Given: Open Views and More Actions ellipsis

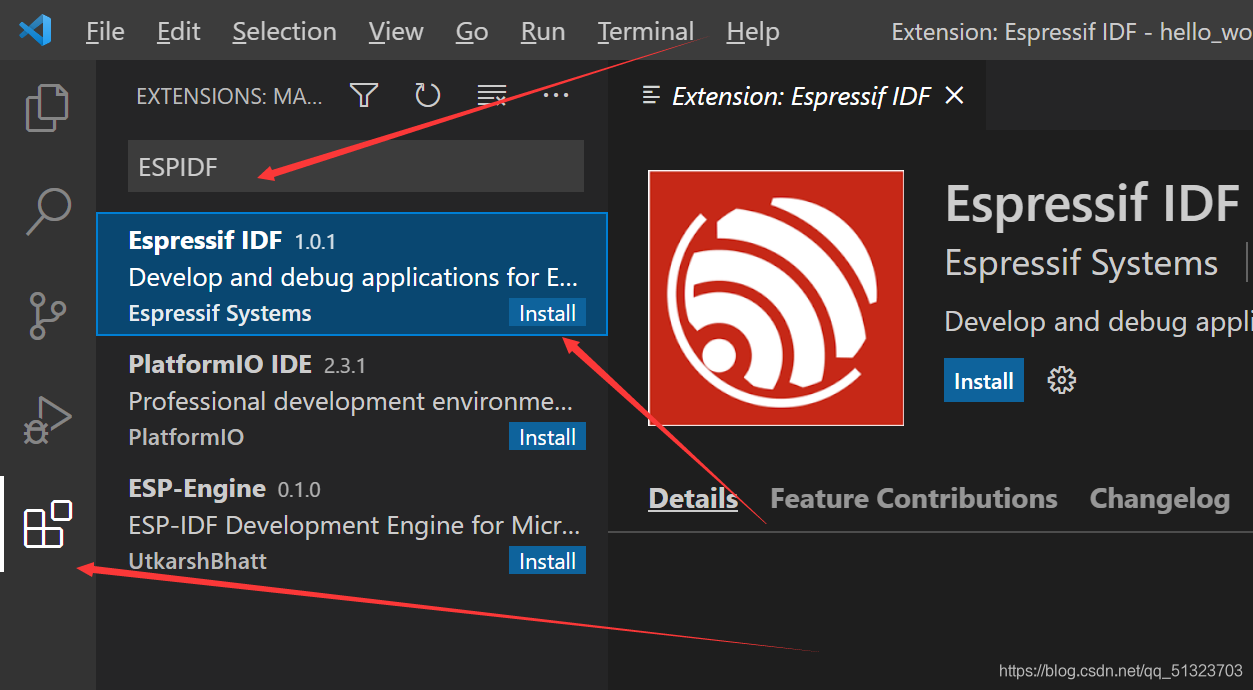Looking at the screenshot, I should click(x=555, y=96).
